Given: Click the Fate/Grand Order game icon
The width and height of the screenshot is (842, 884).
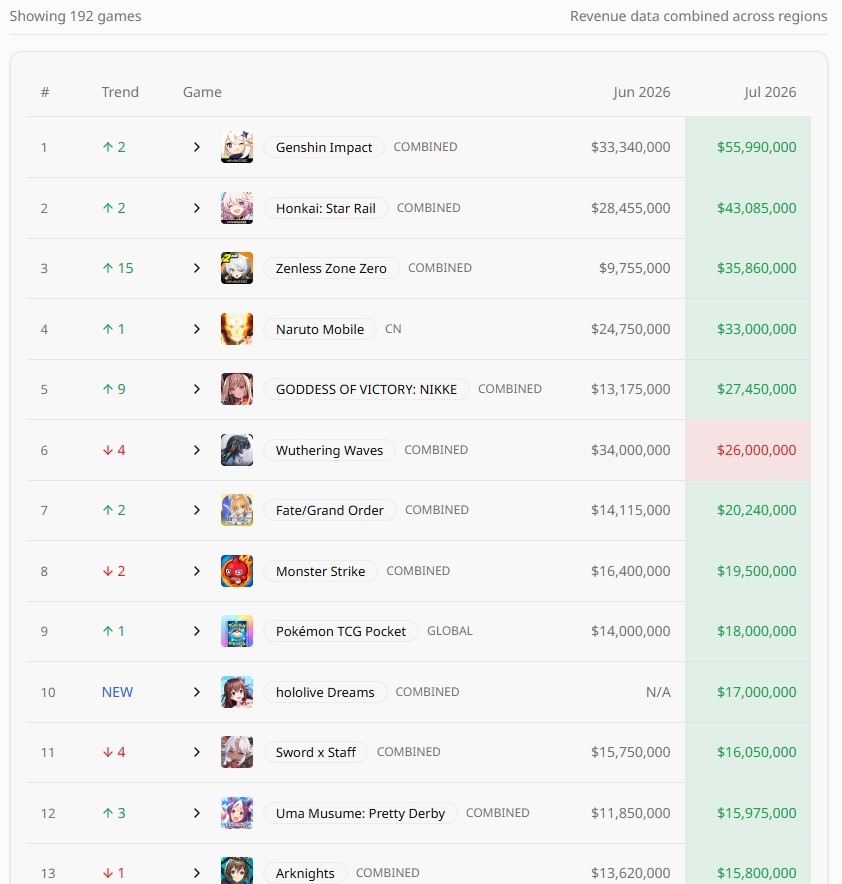Looking at the screenshot, I should 237,510.
